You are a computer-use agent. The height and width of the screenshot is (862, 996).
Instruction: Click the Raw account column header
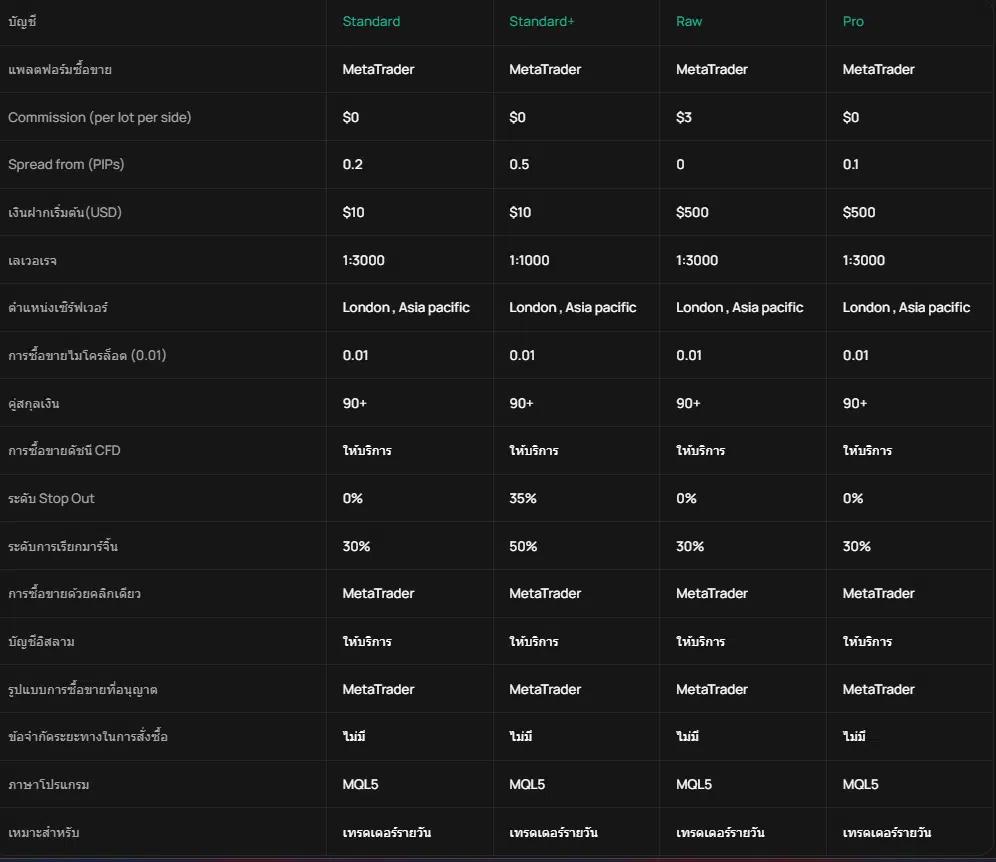(689, 22)
